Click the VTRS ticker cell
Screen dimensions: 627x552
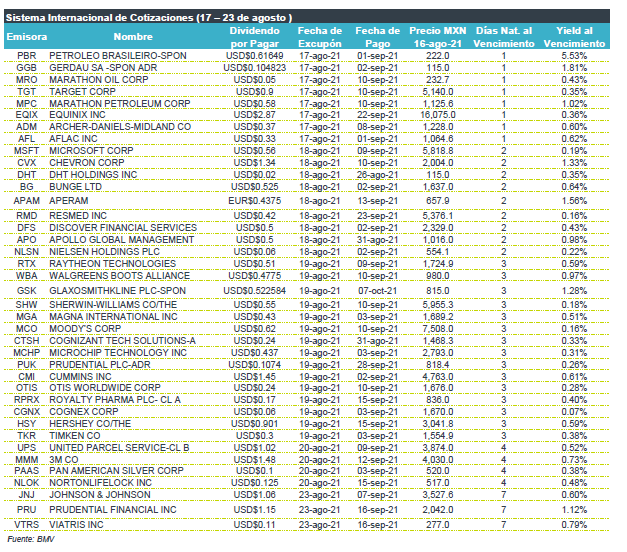27,525
